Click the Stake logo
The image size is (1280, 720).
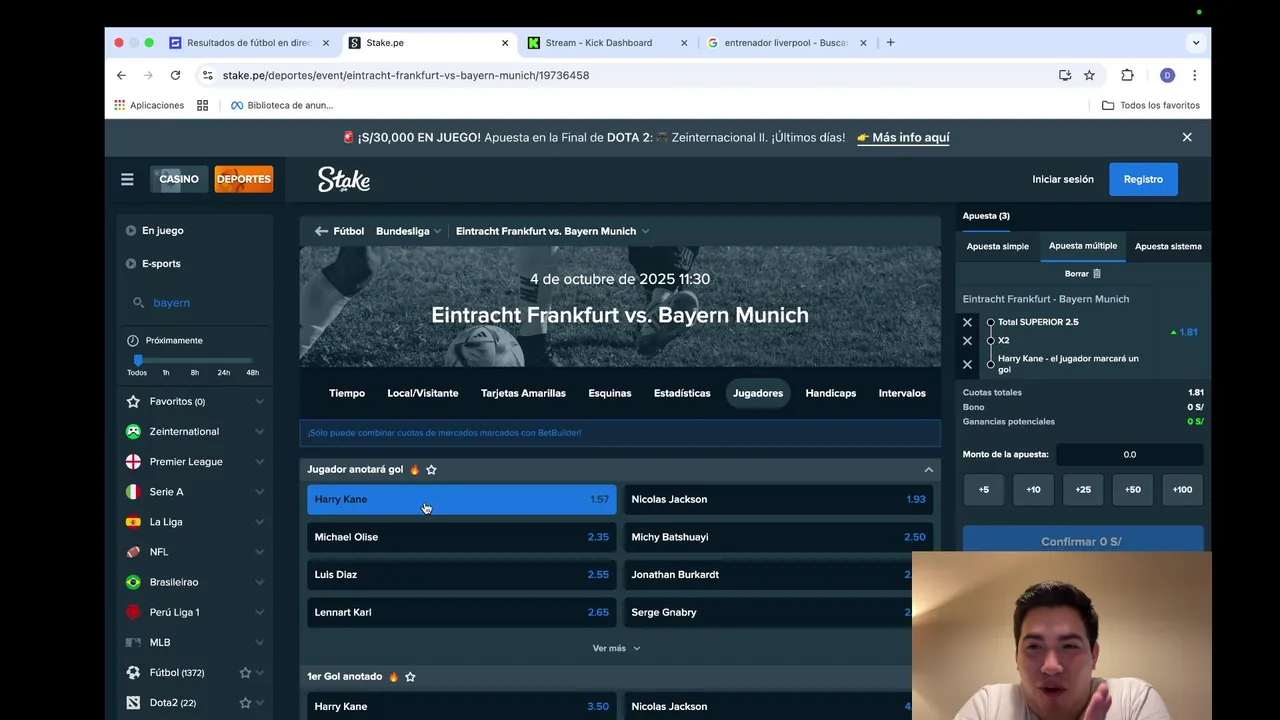pyautogui.click(x=344, y=179)
